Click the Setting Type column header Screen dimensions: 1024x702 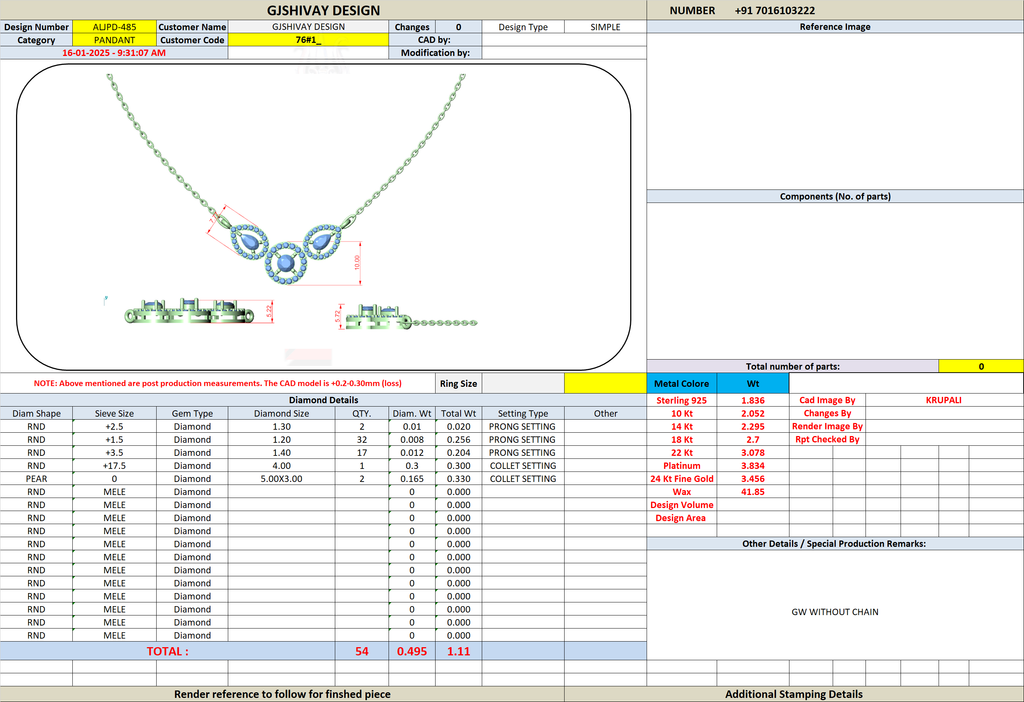tap(523, 413)
